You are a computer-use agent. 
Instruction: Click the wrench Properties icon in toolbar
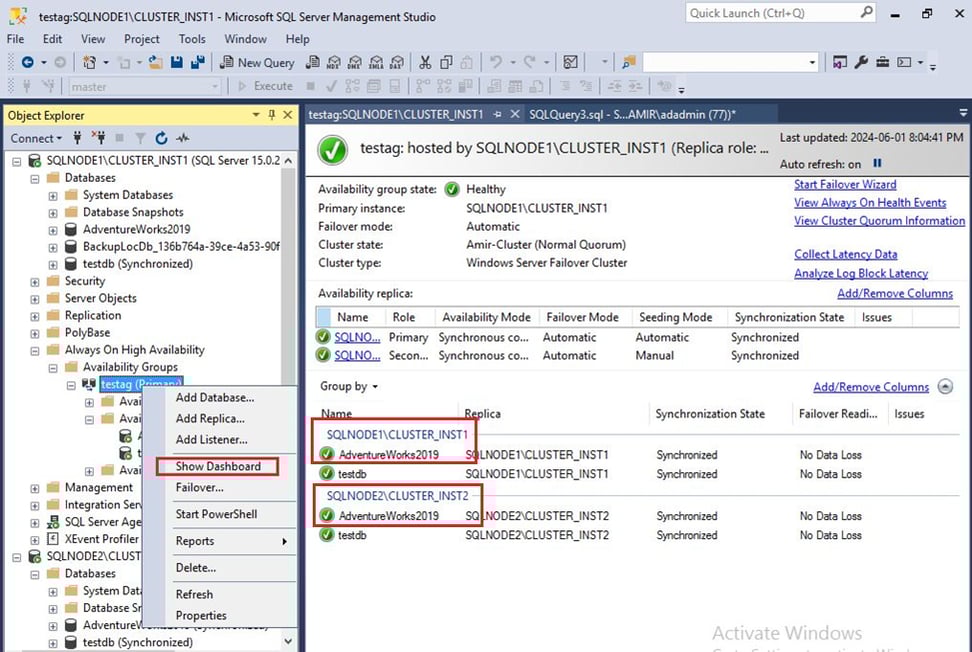tap(861, 62)
